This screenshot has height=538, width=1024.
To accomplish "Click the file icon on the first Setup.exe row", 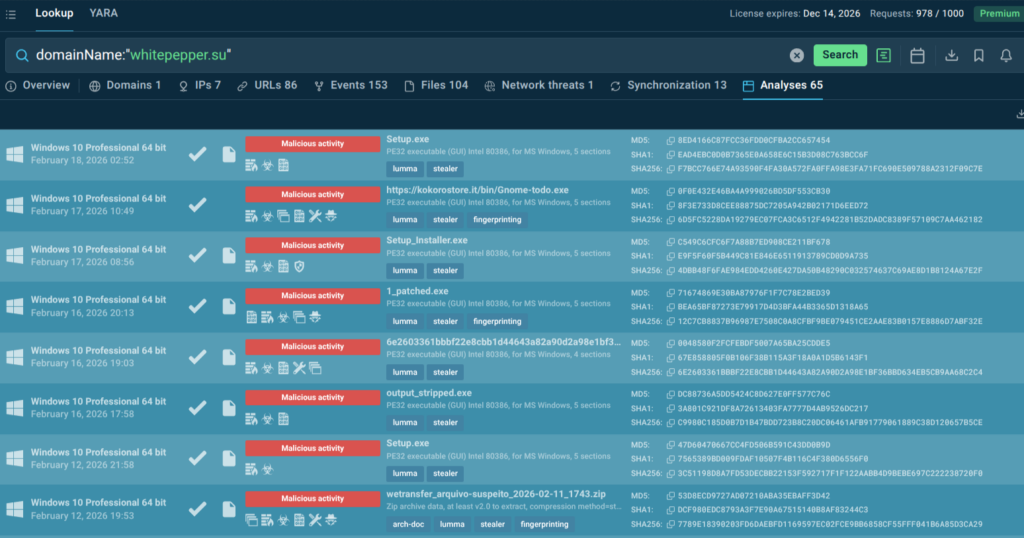I will [x=229, y=153].
